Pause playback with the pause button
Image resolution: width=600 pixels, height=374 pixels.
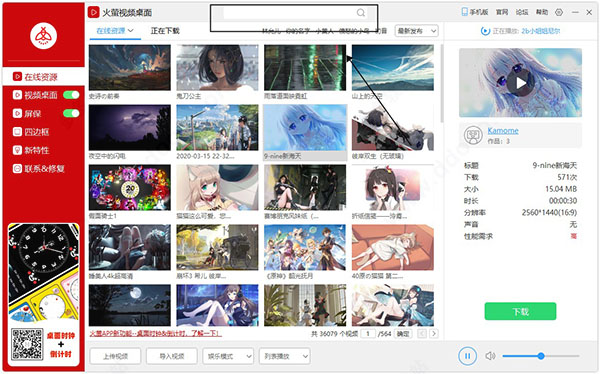tap(467, 356)
